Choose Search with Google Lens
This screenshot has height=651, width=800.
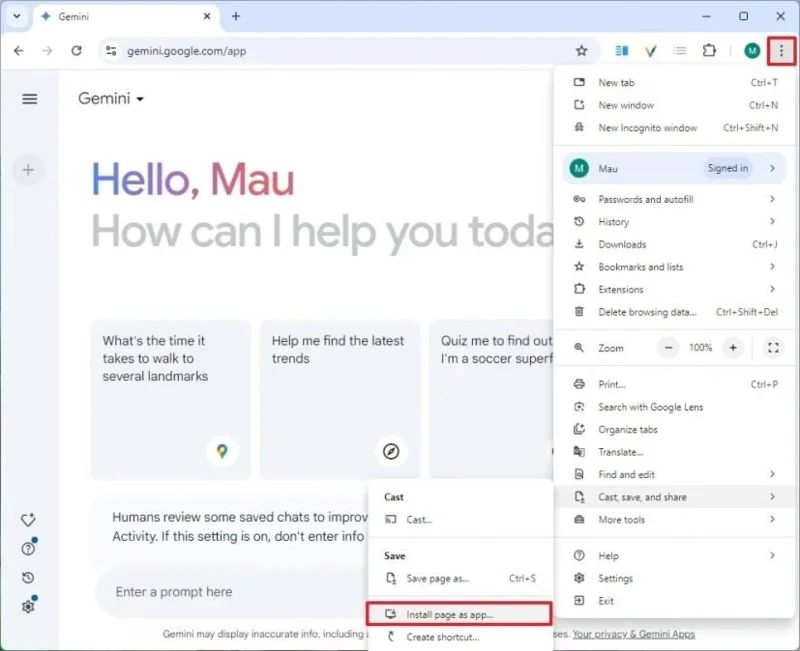pyautogui.click(x=674, y=407)
